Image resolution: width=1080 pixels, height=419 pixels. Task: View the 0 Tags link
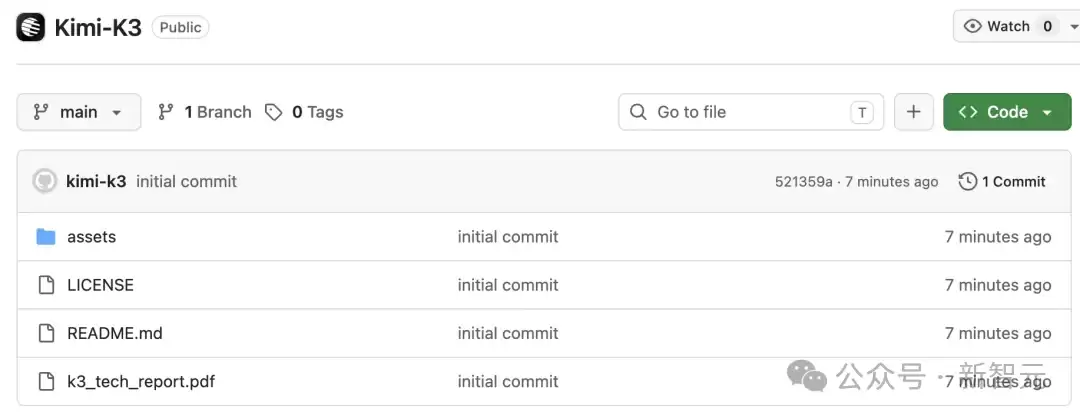pos(304,112)
